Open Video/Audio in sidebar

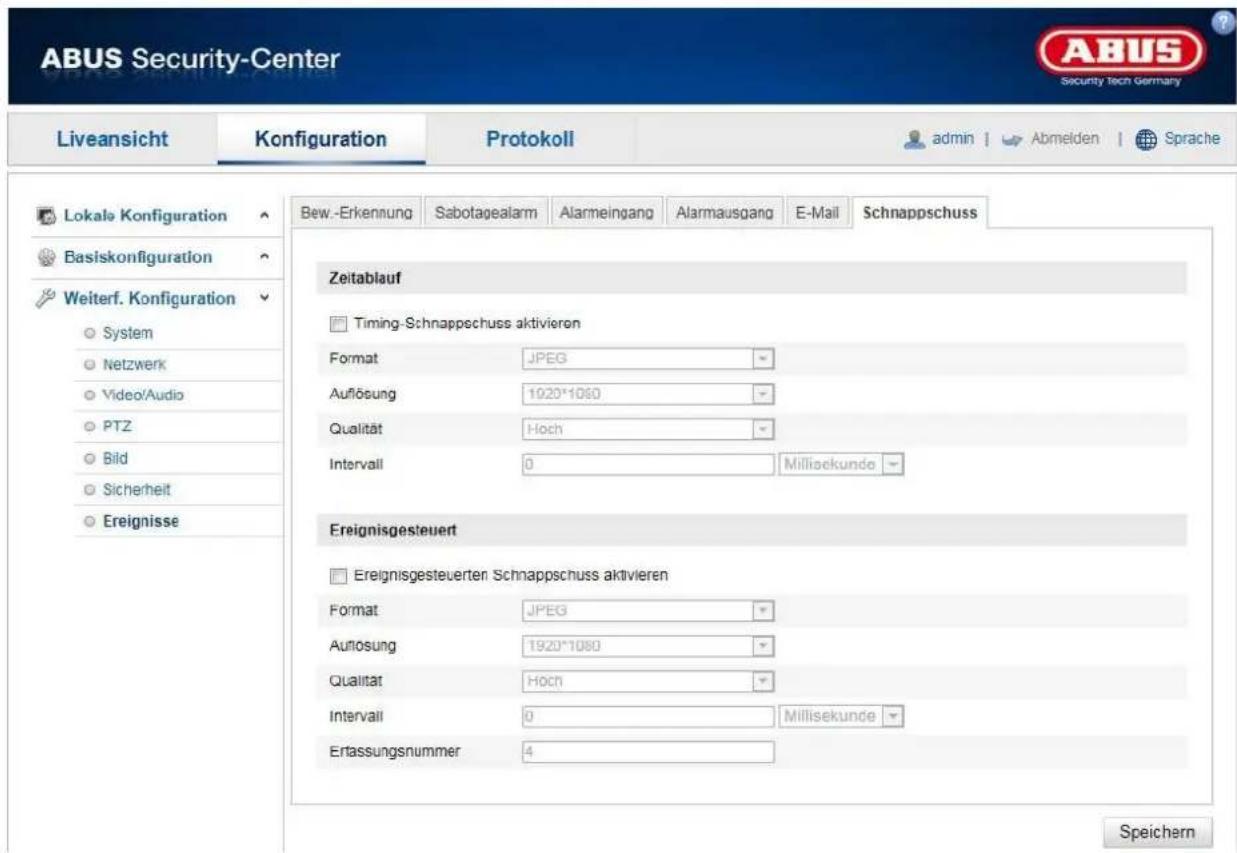point(142,395)
